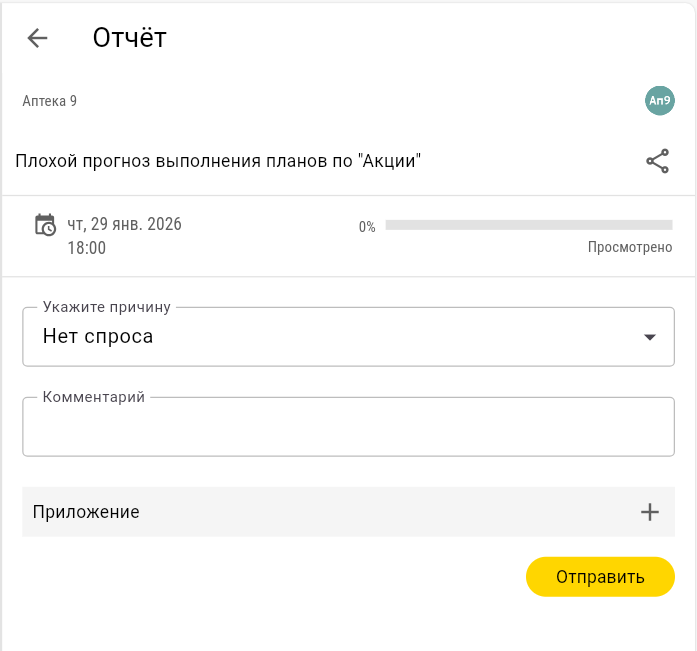The height and width of the screenshot is (651, 697).
Task: Click the "Комментарий" field label
Action: pos(94,397)
